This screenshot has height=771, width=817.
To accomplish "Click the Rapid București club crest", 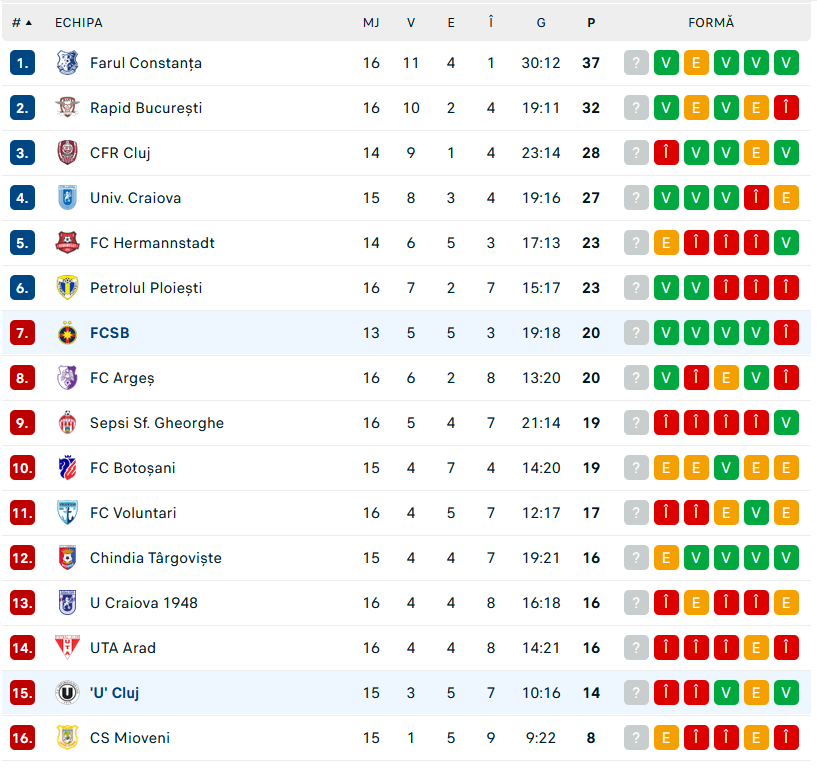I will click(x=67, y=108).
